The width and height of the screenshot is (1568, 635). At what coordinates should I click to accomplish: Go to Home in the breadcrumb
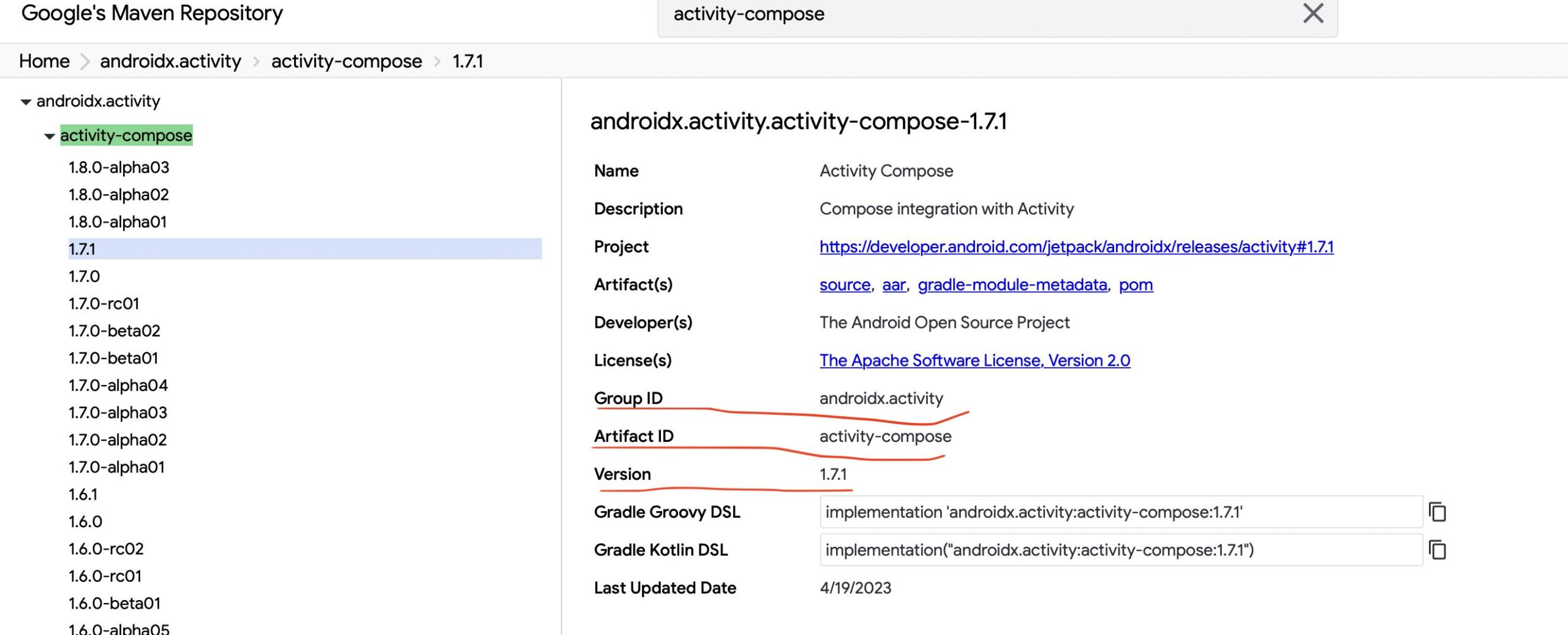(x=44, y=61)
